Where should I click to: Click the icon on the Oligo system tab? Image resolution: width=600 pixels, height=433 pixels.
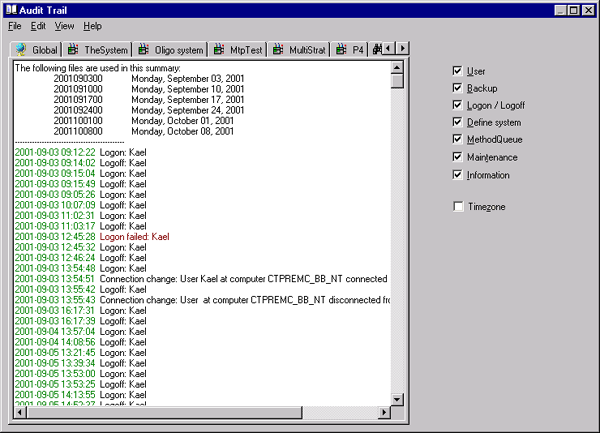(x=145, y=49)
